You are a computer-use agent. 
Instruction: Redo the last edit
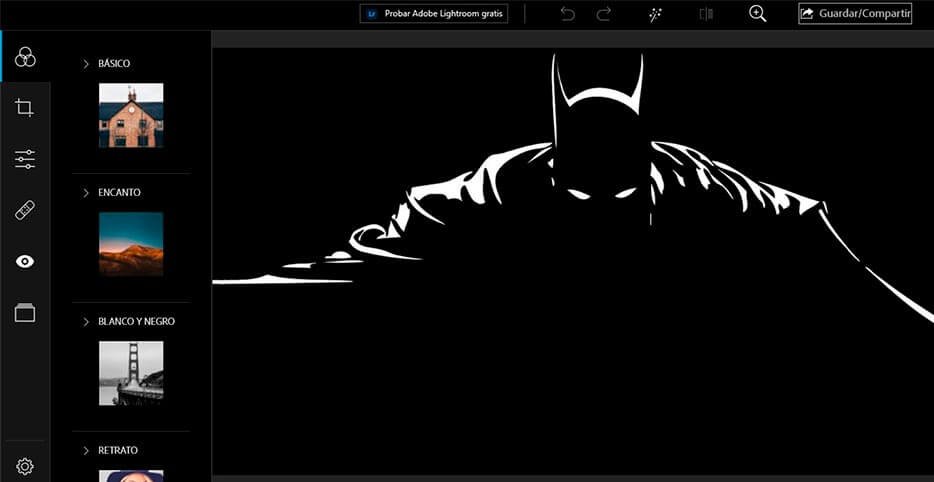(x=604, y=14)
